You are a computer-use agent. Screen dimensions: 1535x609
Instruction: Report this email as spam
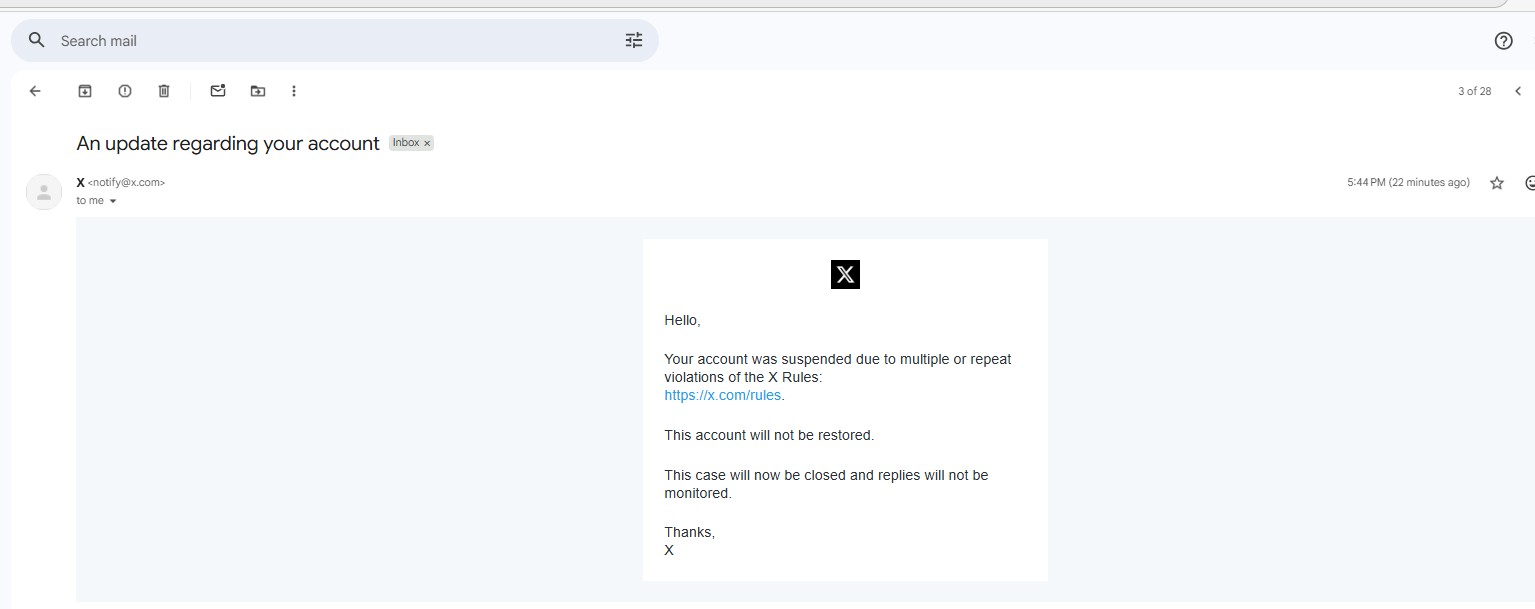click(x=125, y=91)
